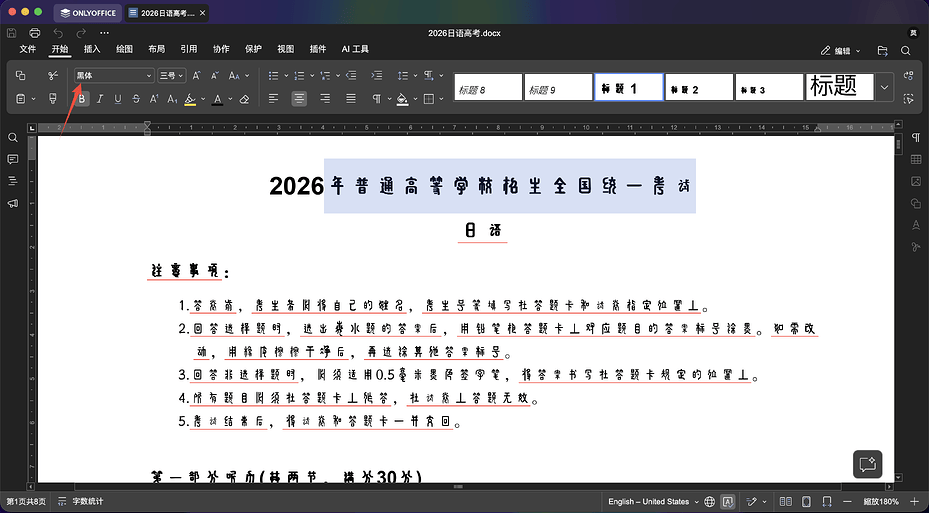This screenshot has height=513, width=929.
Task: Open the Change case dropdown
Action: [x=239, y=75]
